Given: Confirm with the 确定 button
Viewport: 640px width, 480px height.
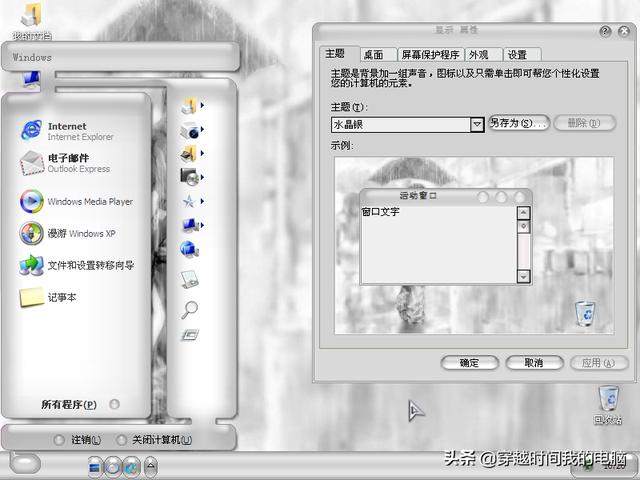Looking at the screenshot, I should click(469, 363).
